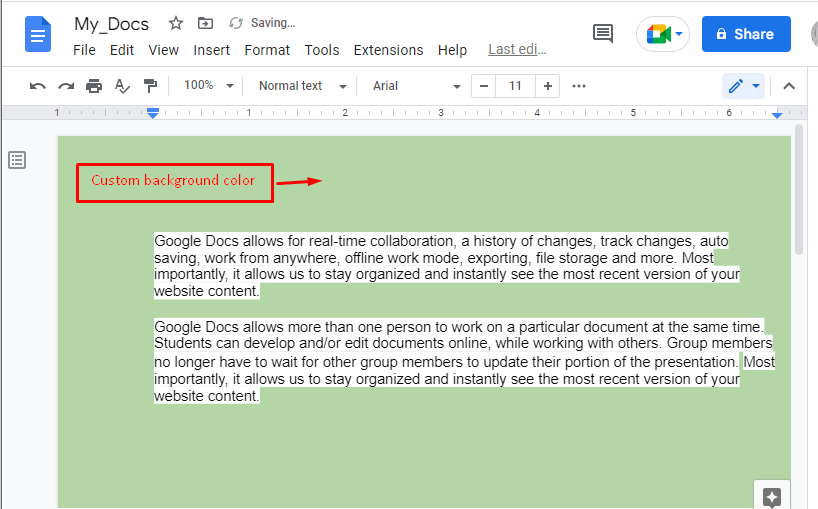Open the Insert menu
Screen dimensions: 818x509
pyautogui.click(x=211, y=50)
